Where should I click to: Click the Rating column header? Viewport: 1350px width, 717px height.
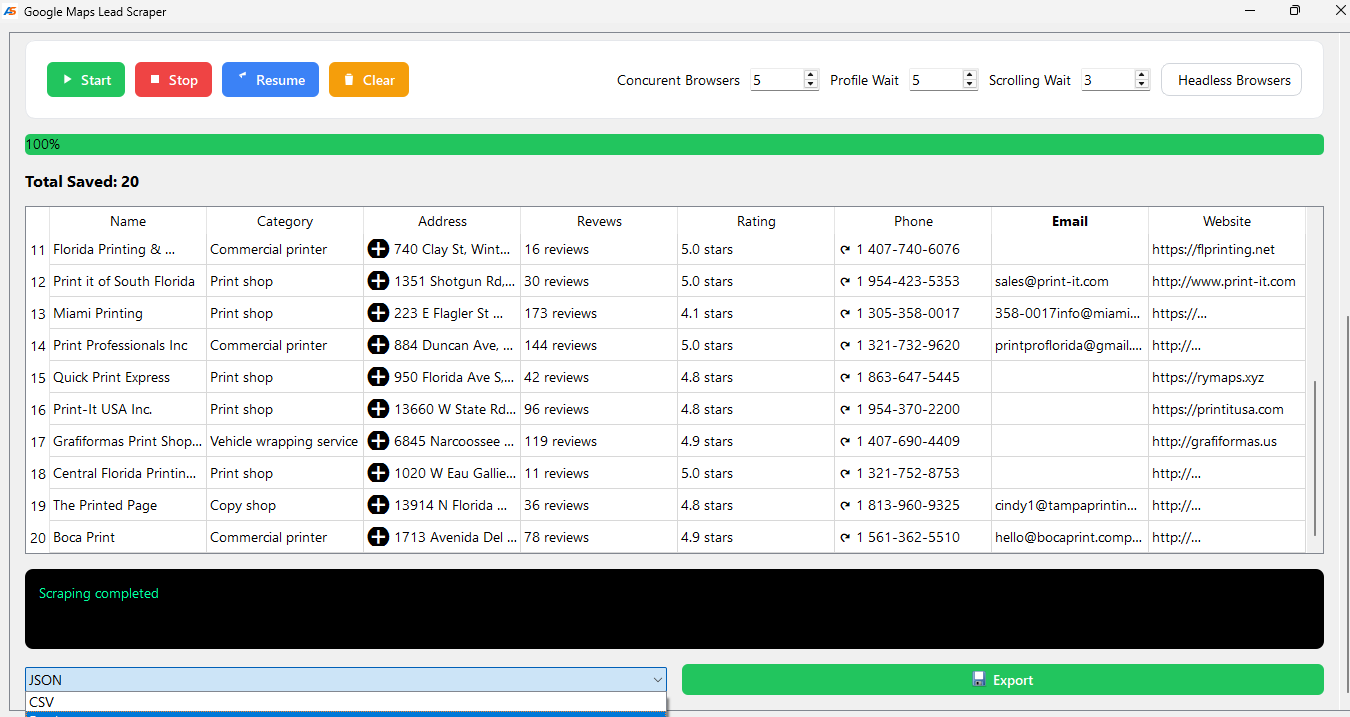pos(755,221)
